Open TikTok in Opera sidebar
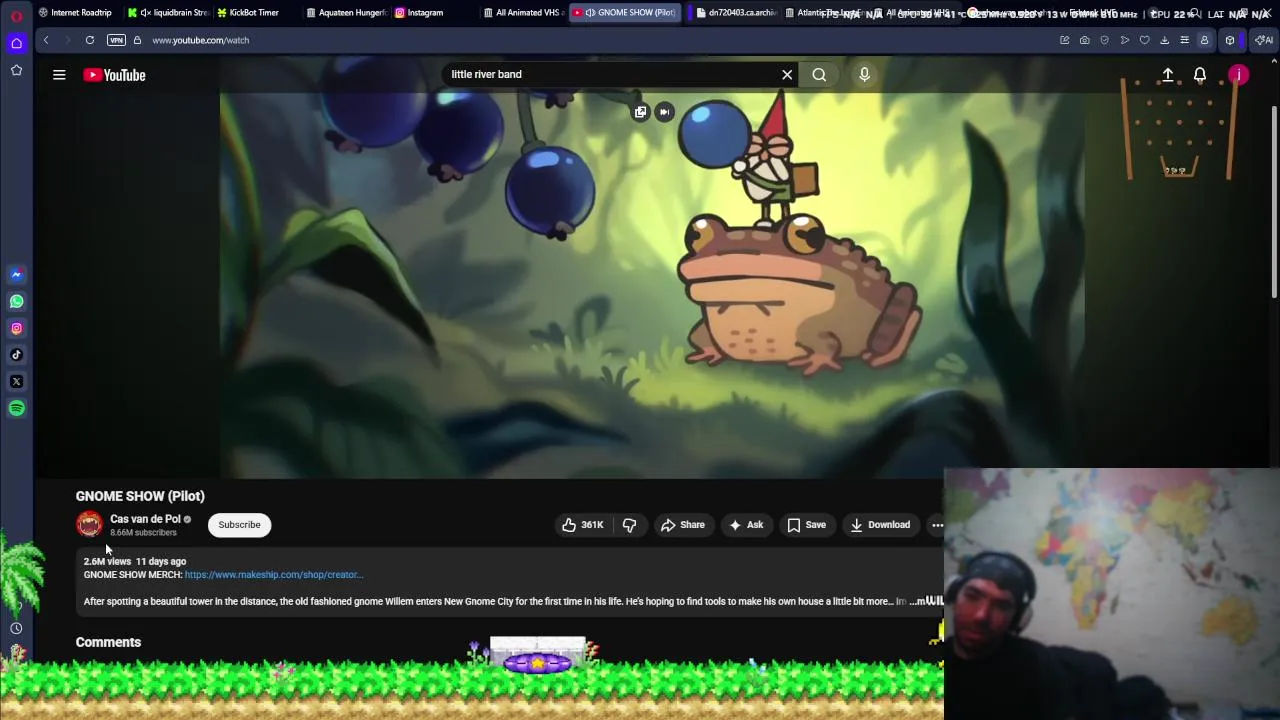The width and height of the screenshot is (1280, 720). tap(16, 355)
